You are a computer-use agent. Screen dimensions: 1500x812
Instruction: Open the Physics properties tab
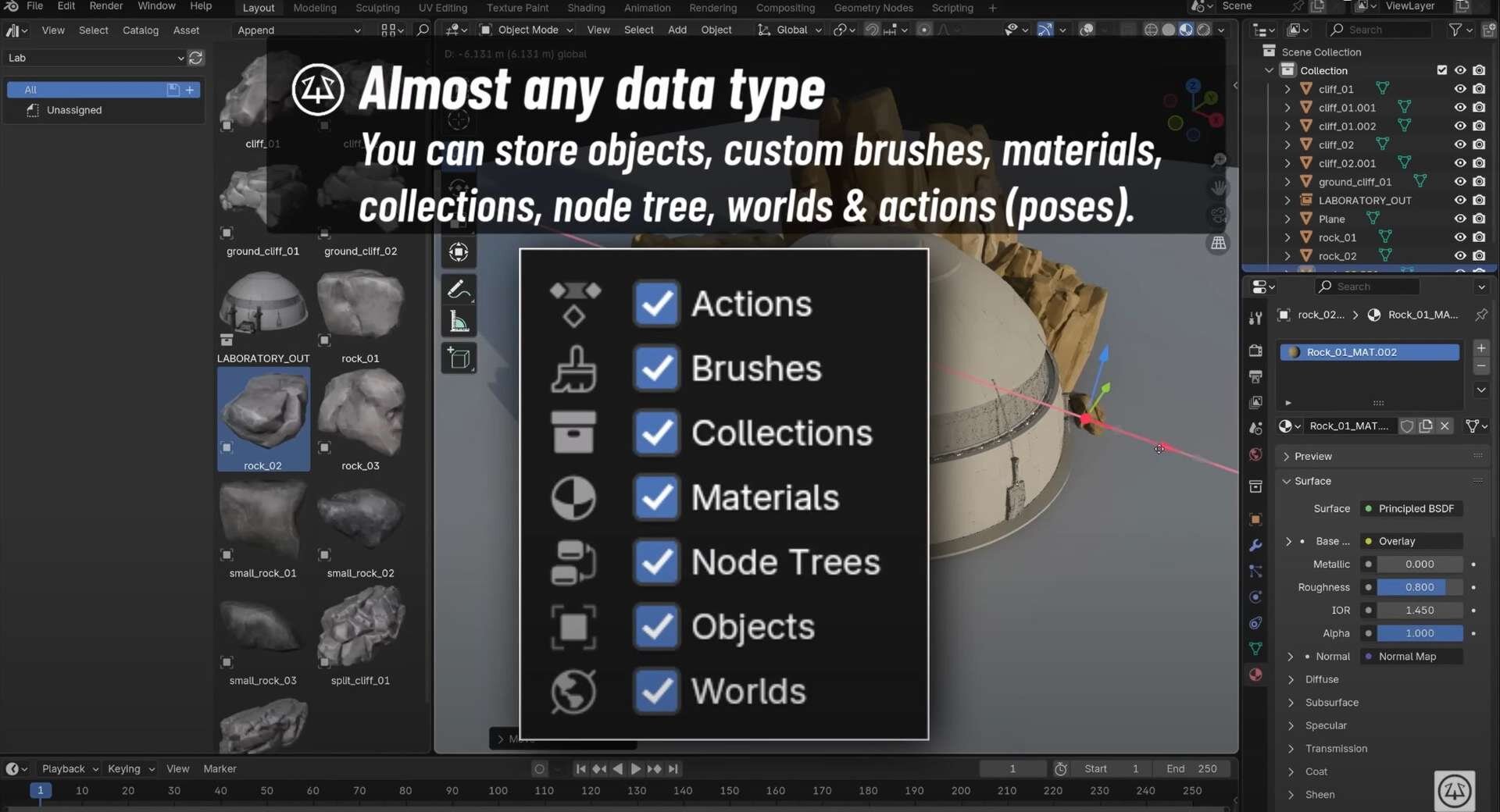[1255, 597]
